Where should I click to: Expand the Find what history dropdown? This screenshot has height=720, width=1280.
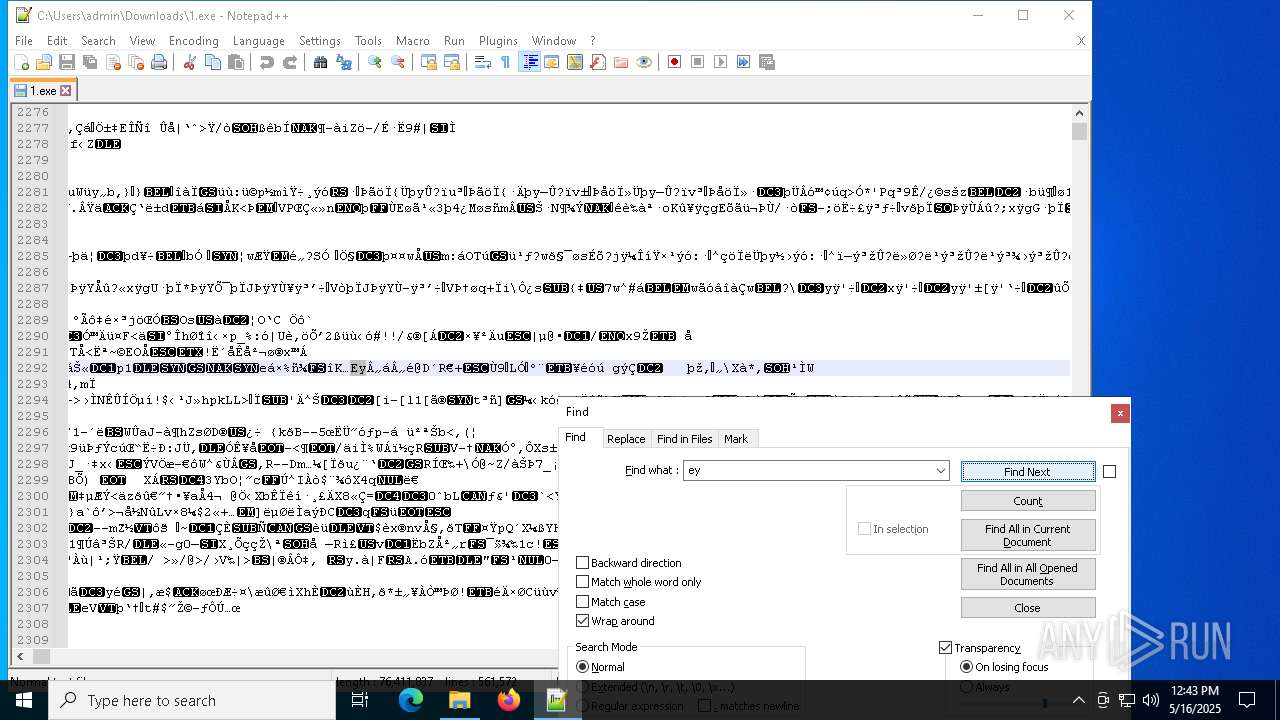tap(940, 470)
